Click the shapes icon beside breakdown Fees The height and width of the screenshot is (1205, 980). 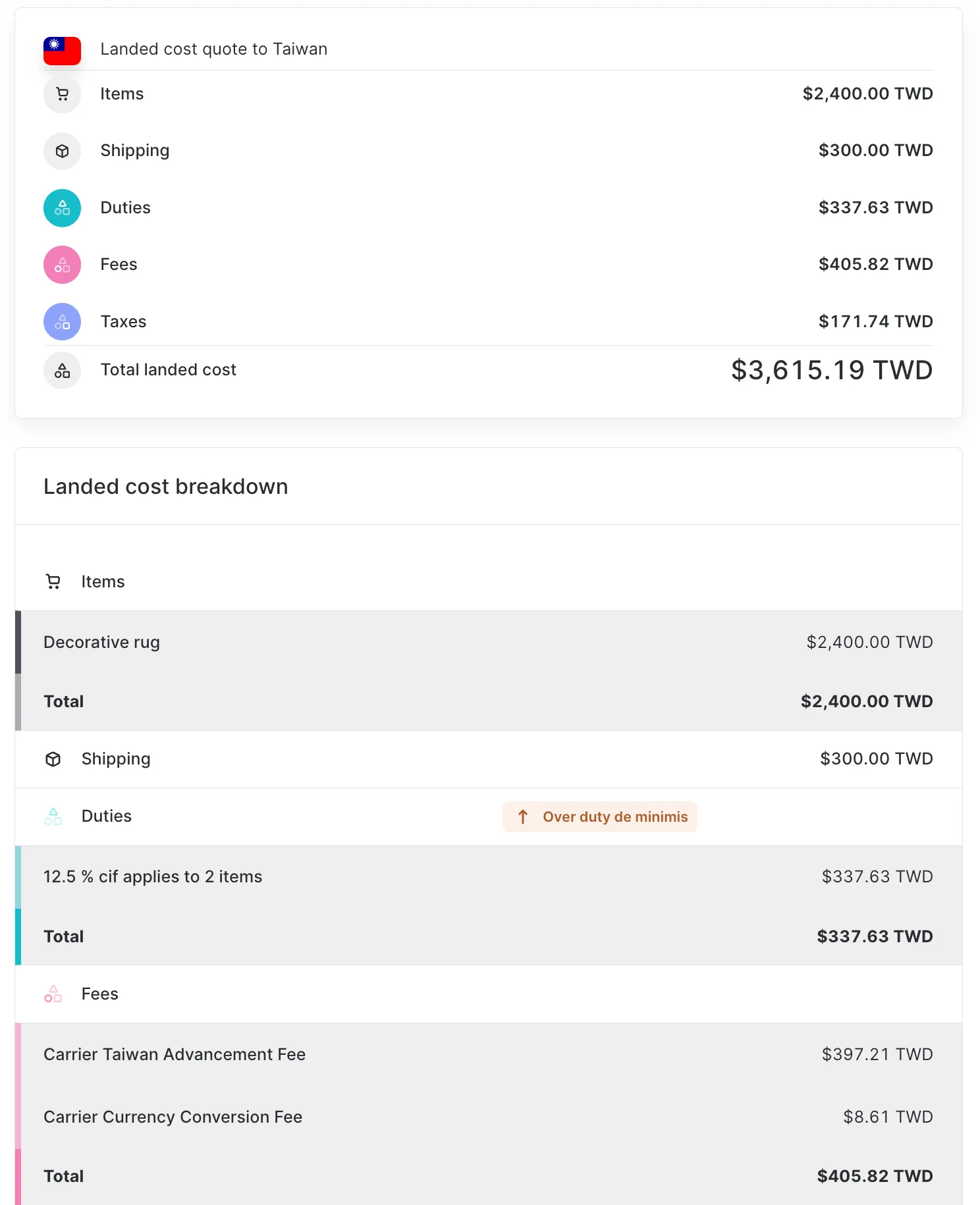coord(53,994)
